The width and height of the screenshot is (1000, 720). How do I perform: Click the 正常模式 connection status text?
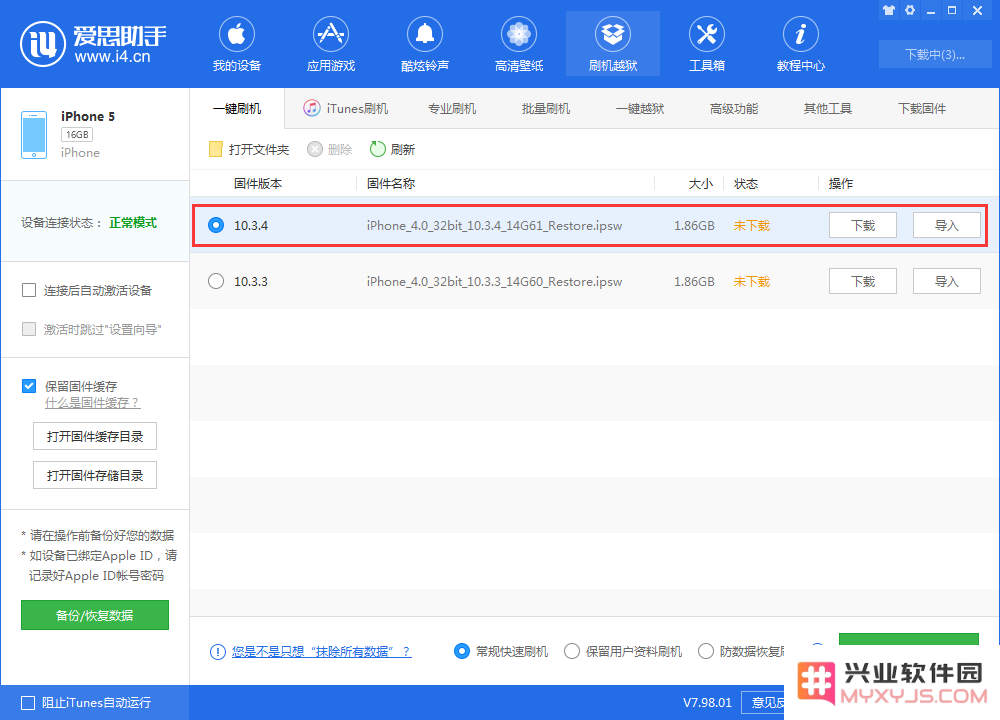[x=133, y=223]
